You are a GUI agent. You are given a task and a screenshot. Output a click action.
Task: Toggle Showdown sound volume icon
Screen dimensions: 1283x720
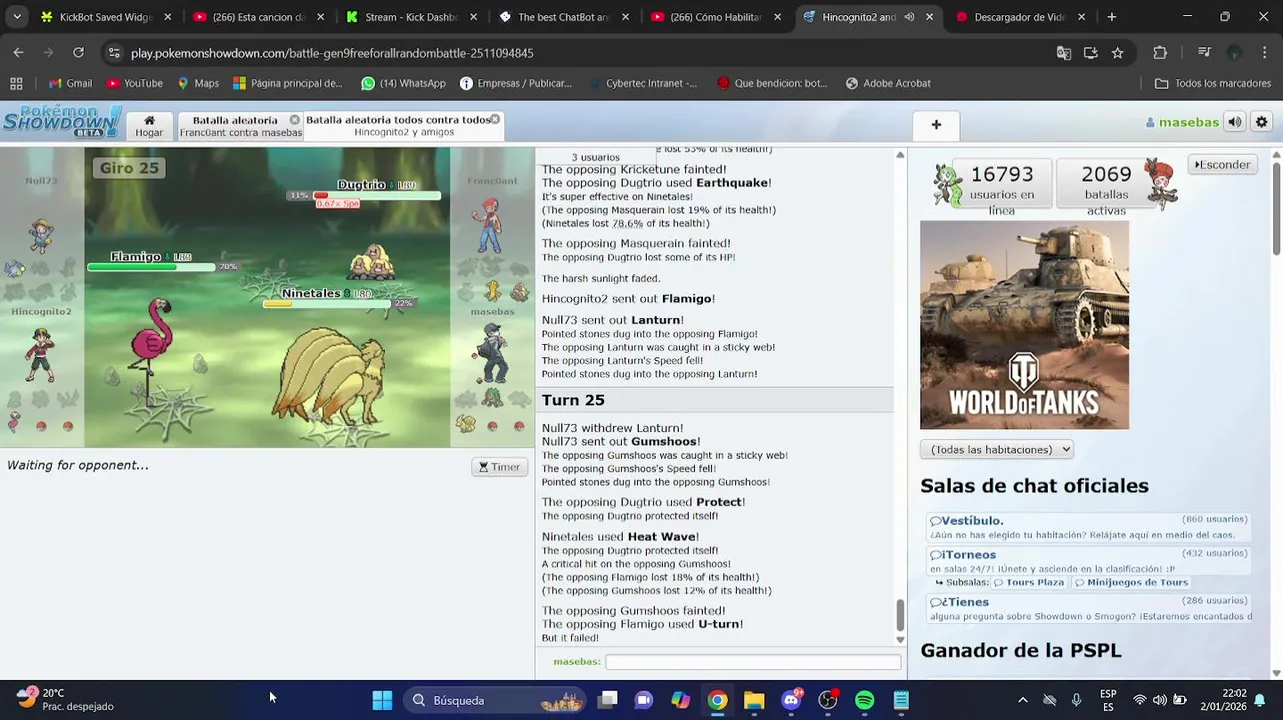coord(1235,122)
